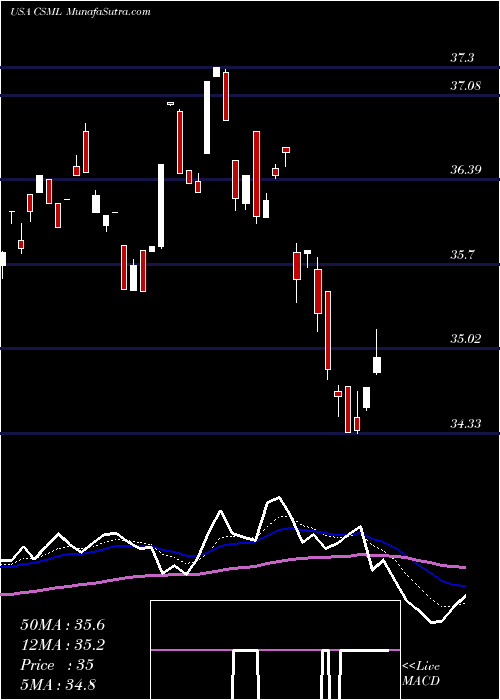Click the 37.08 price level label
The width and height of the screenshot is (500, 700).
pos(465,85)
